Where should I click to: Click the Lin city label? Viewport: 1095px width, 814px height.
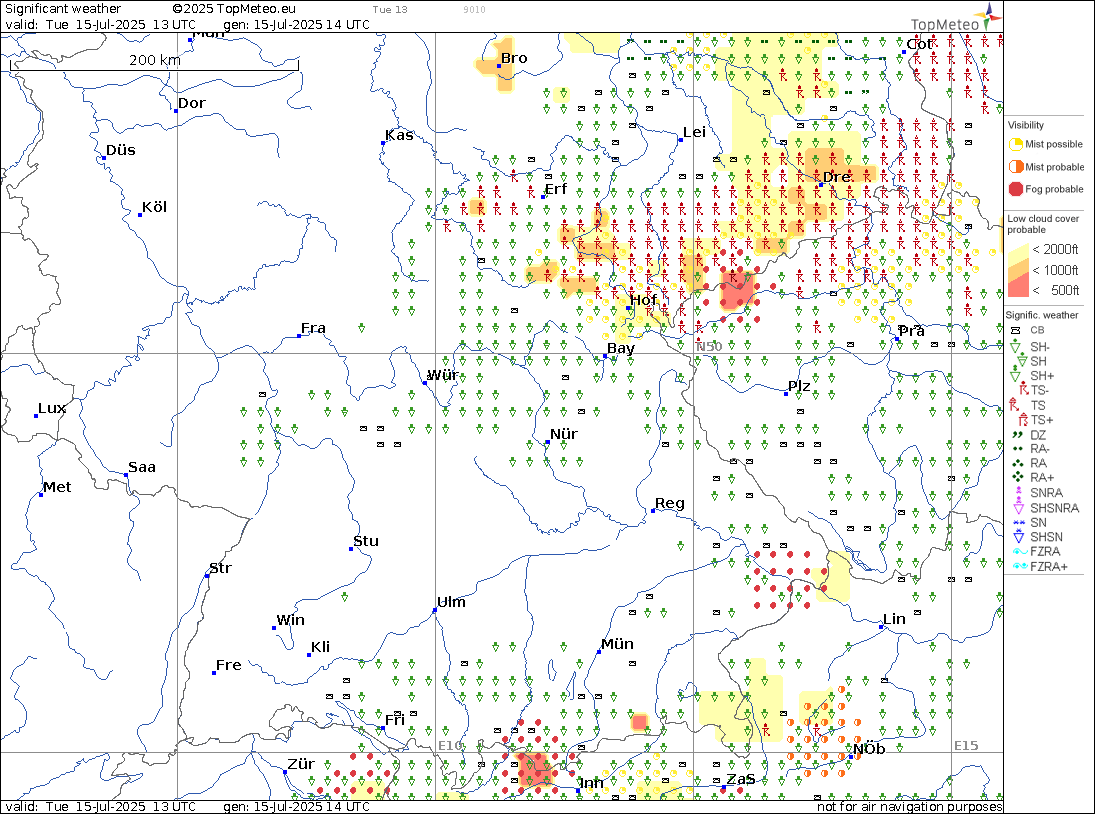click(895, 619)
